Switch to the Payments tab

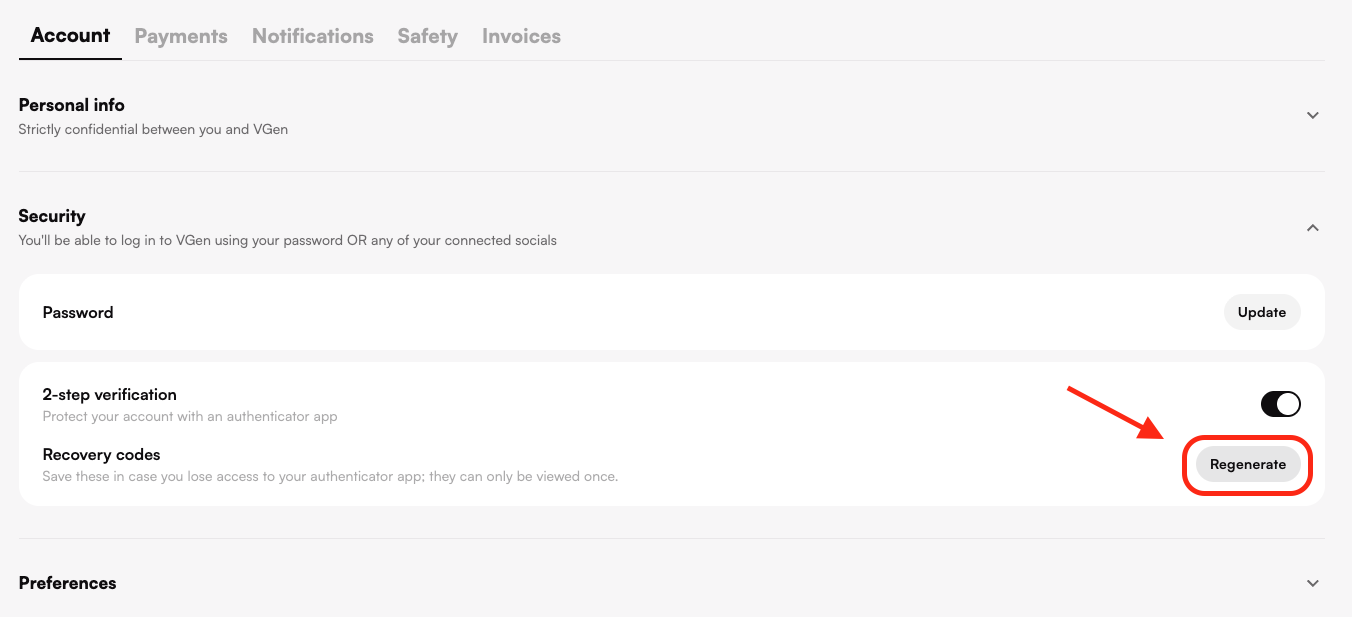[181, 36]
